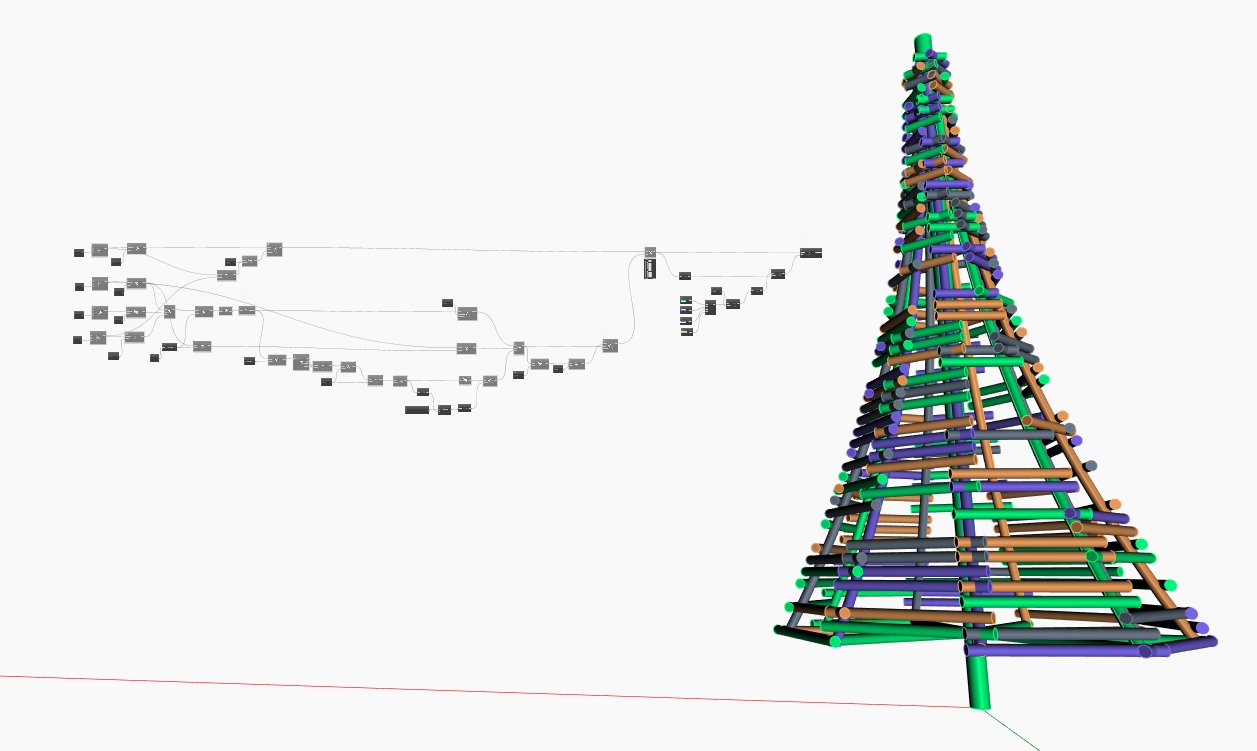Select the dark gray swatch node above orange
The image size is (1257, 751).
(x=686, y=321)
